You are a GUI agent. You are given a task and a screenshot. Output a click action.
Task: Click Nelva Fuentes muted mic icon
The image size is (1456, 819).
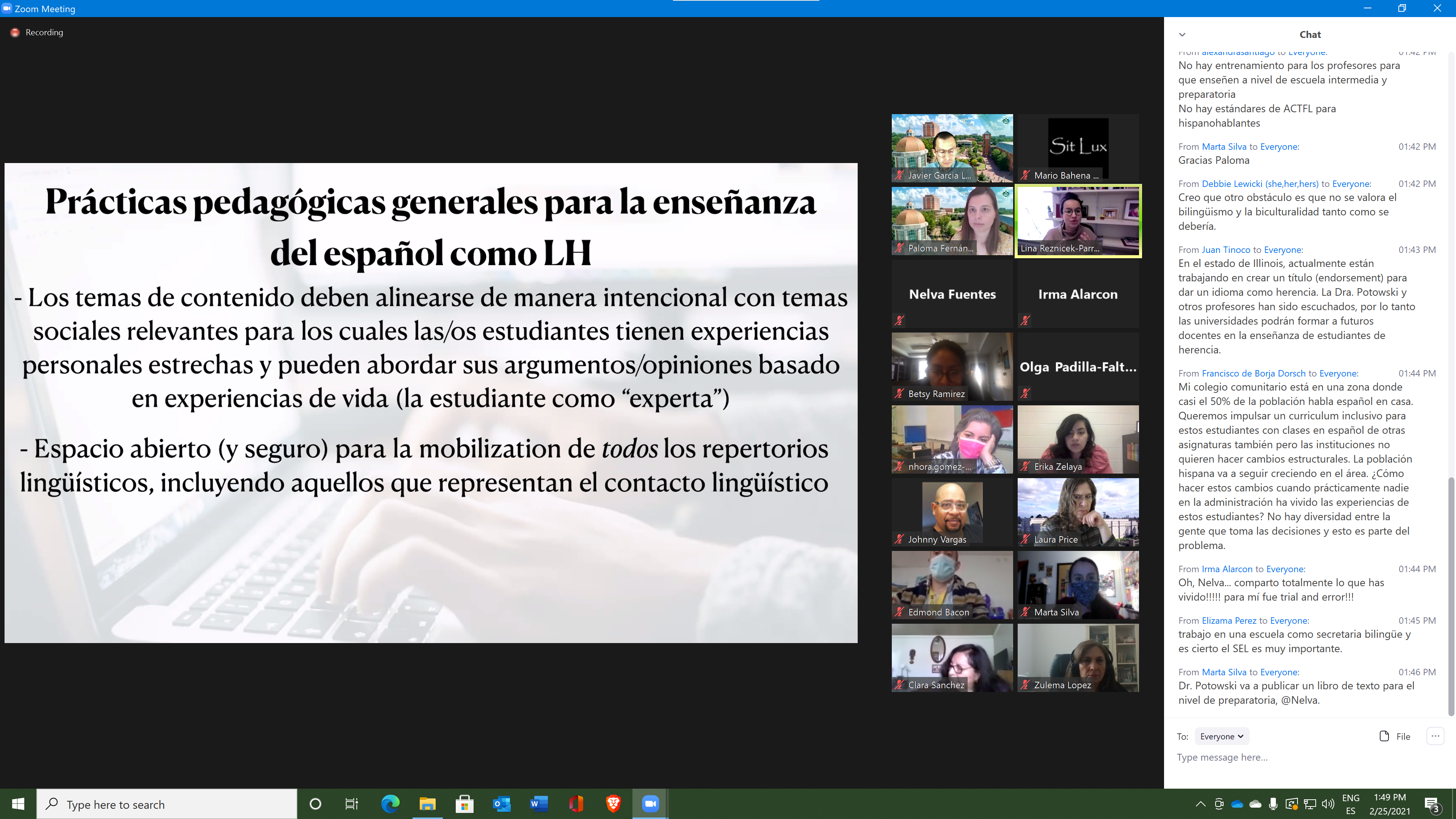click(899, 320)
